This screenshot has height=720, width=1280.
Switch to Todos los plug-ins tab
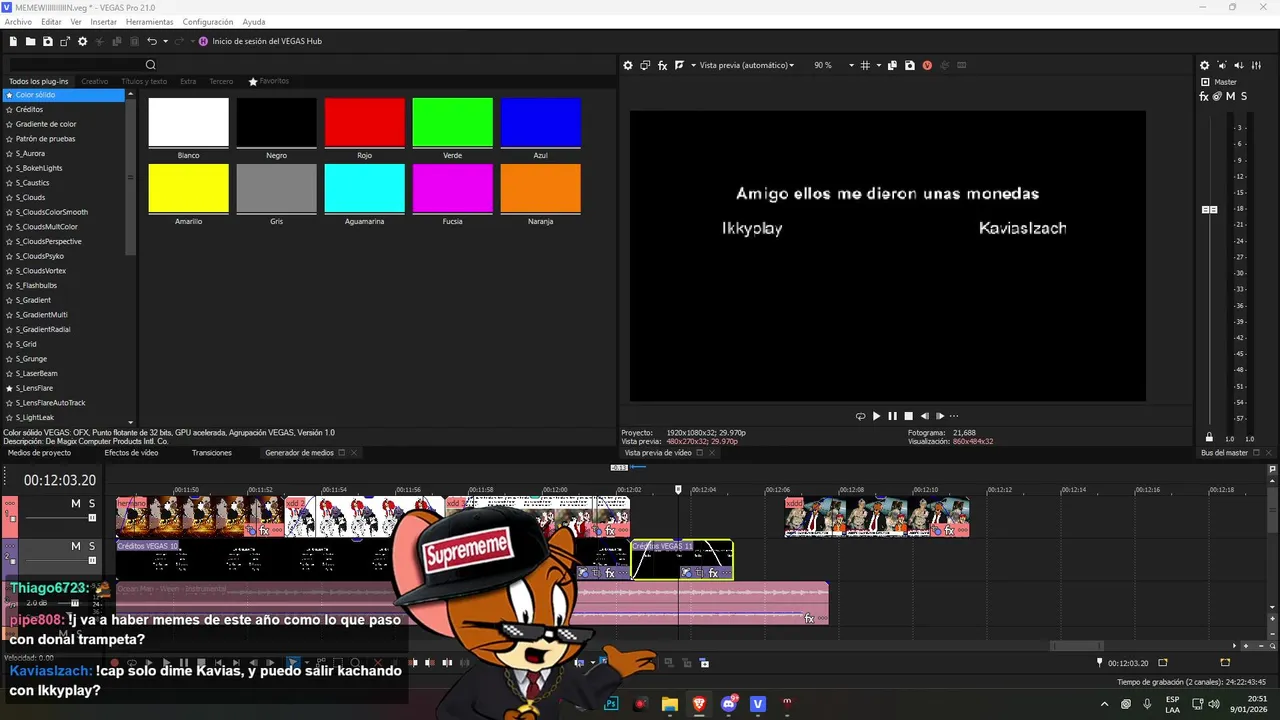39,81
